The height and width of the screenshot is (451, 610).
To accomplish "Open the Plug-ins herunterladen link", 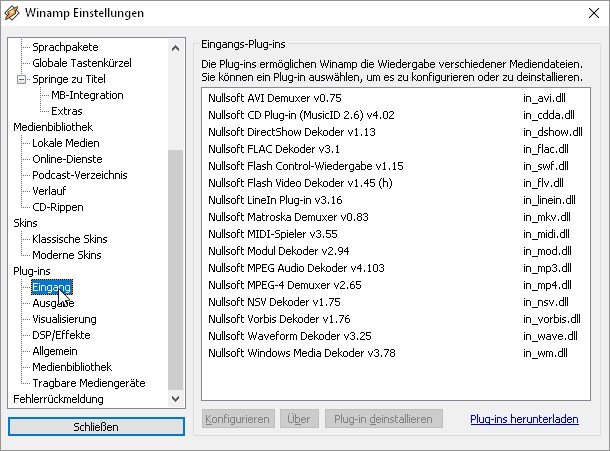I will click(x=524, y=419).
